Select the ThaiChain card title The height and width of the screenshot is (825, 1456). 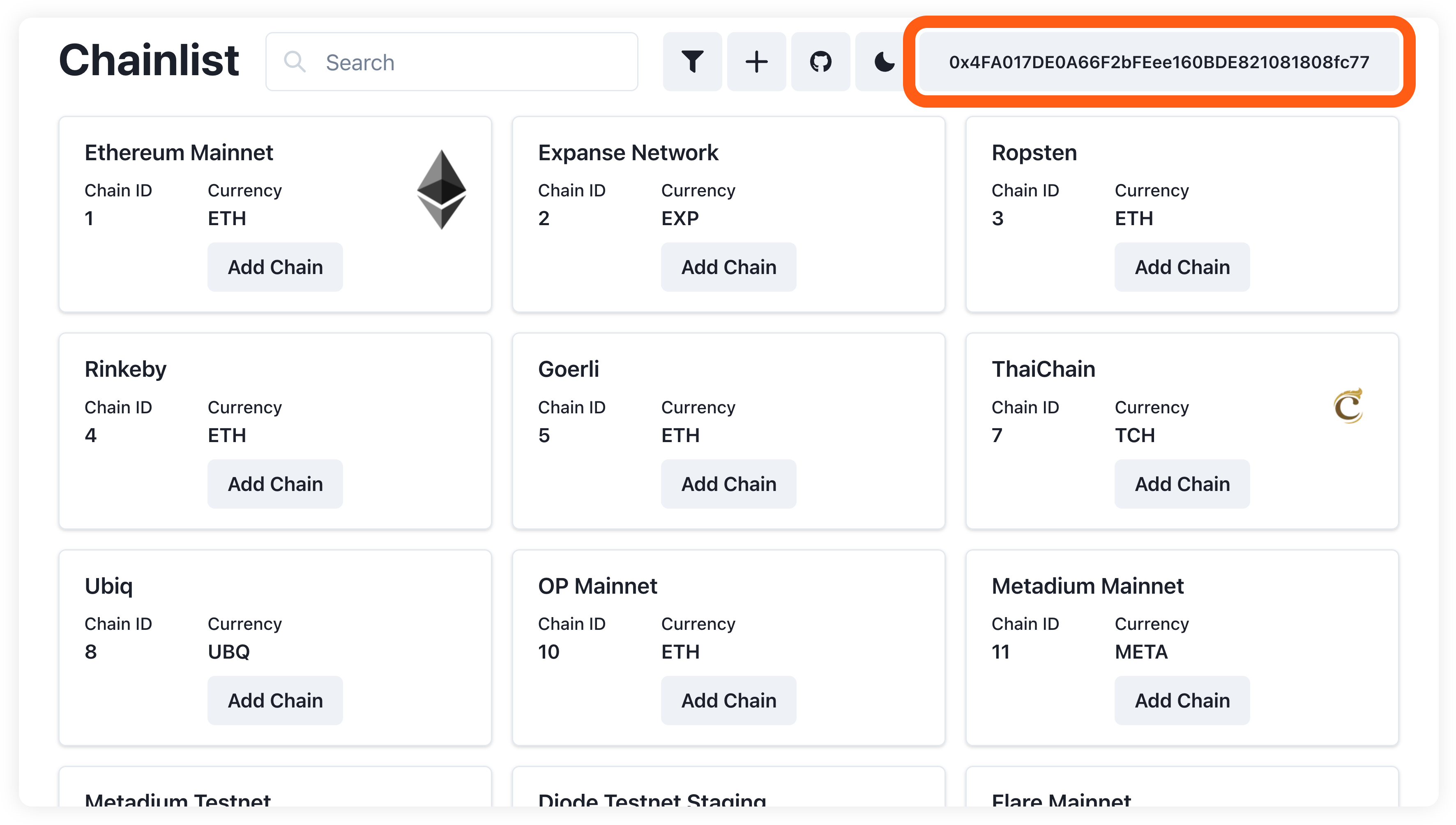(x=1044, y=369)
